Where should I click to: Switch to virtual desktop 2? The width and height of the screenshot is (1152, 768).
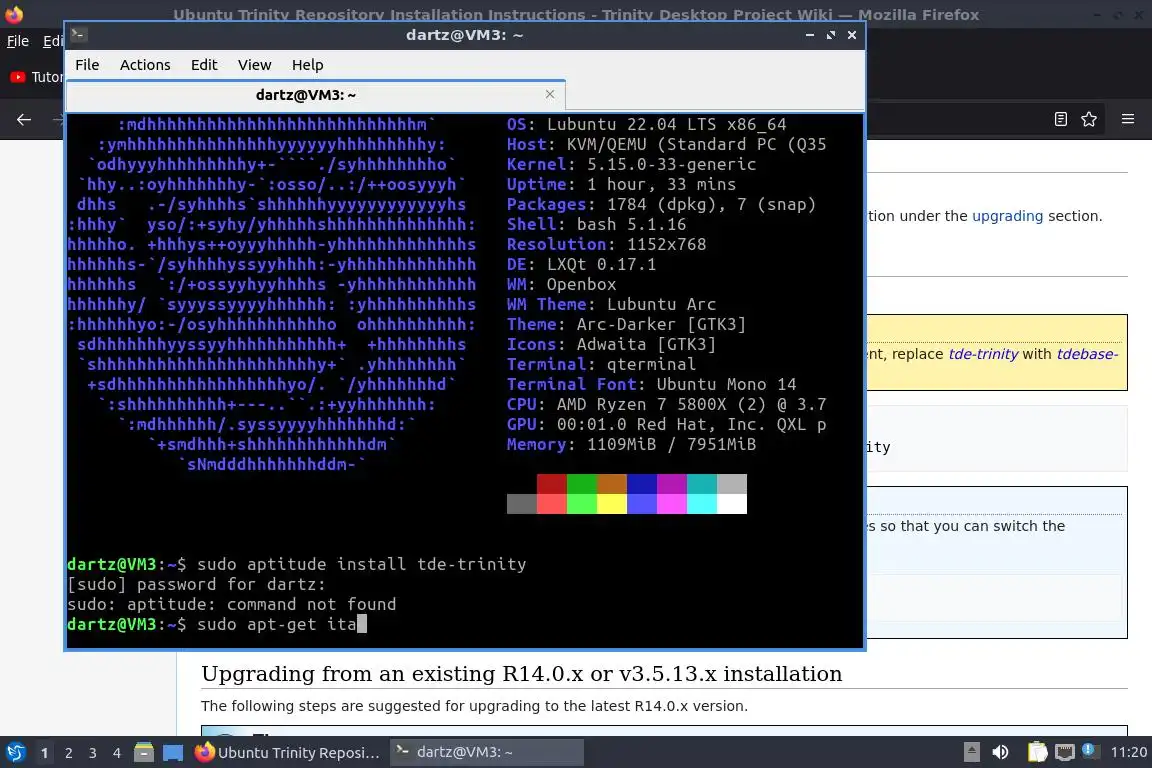point(68,753)
